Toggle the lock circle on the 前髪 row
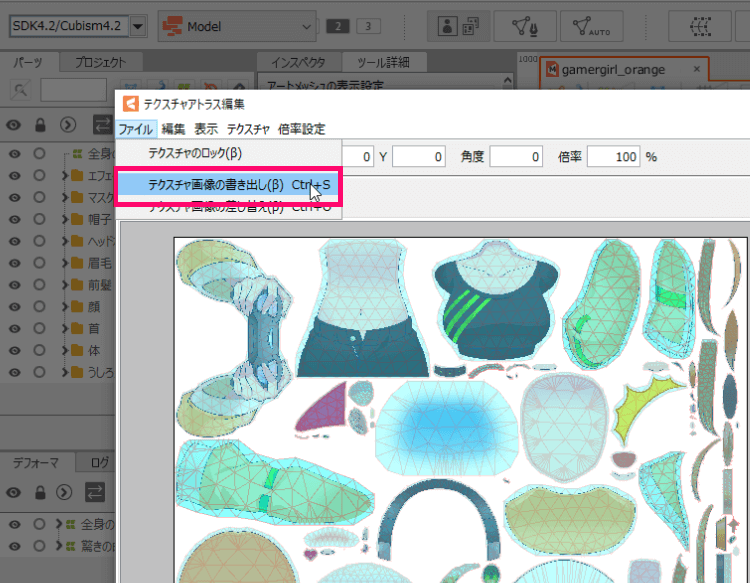Image resolution: width=750 pixels, height=583 pixels. point(39,285)
